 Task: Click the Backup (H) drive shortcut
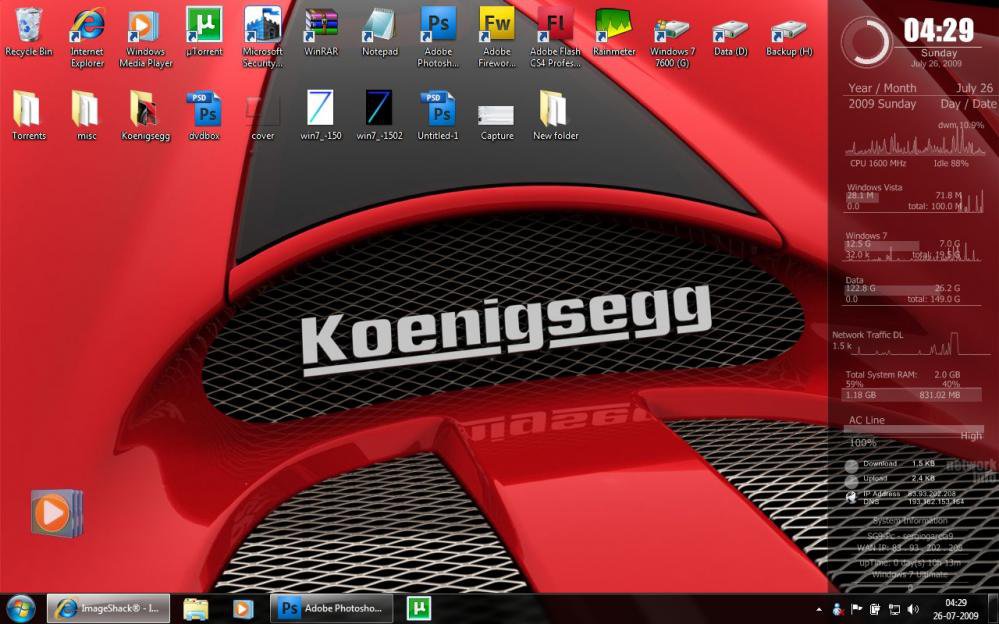tap(789, 28)
